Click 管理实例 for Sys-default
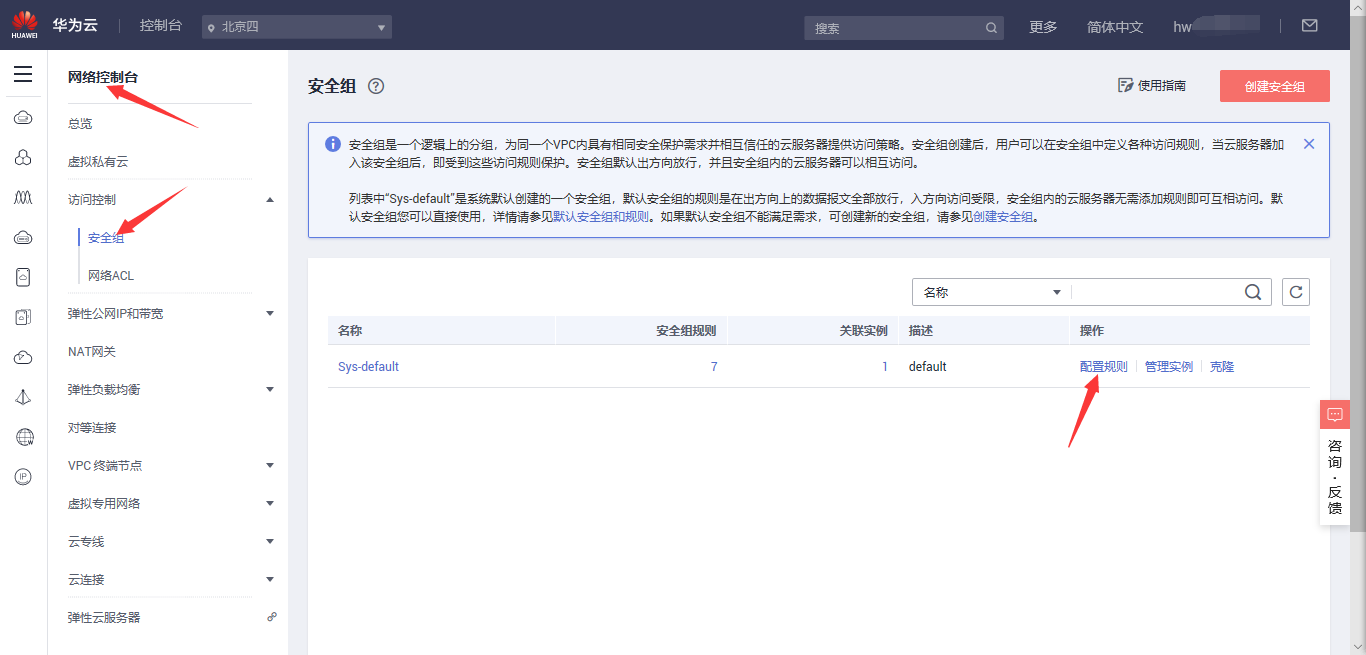The width and height of the screenshot is (1366, 655). tap(1169, 367)
